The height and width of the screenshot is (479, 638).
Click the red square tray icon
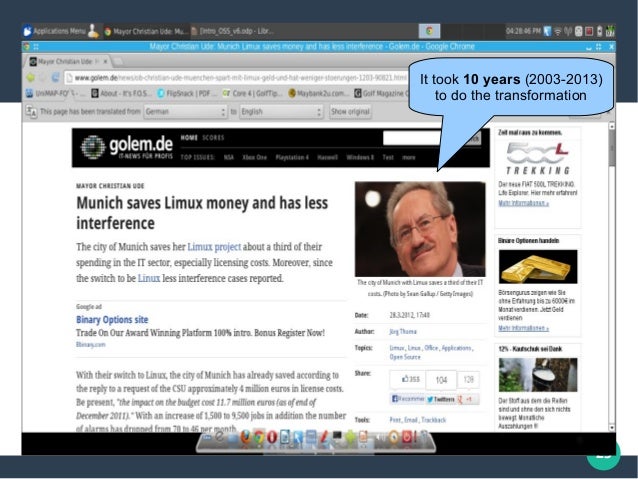click(589, 31)
